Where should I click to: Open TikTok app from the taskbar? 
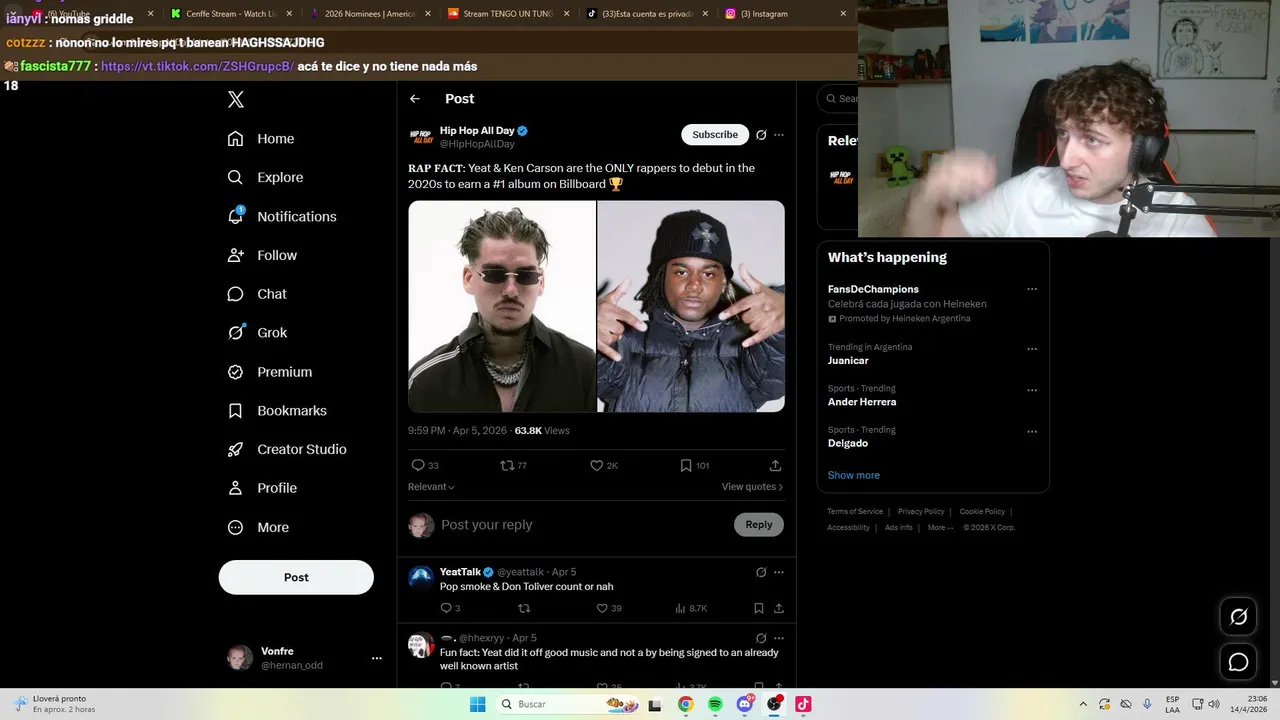point(803,704)
